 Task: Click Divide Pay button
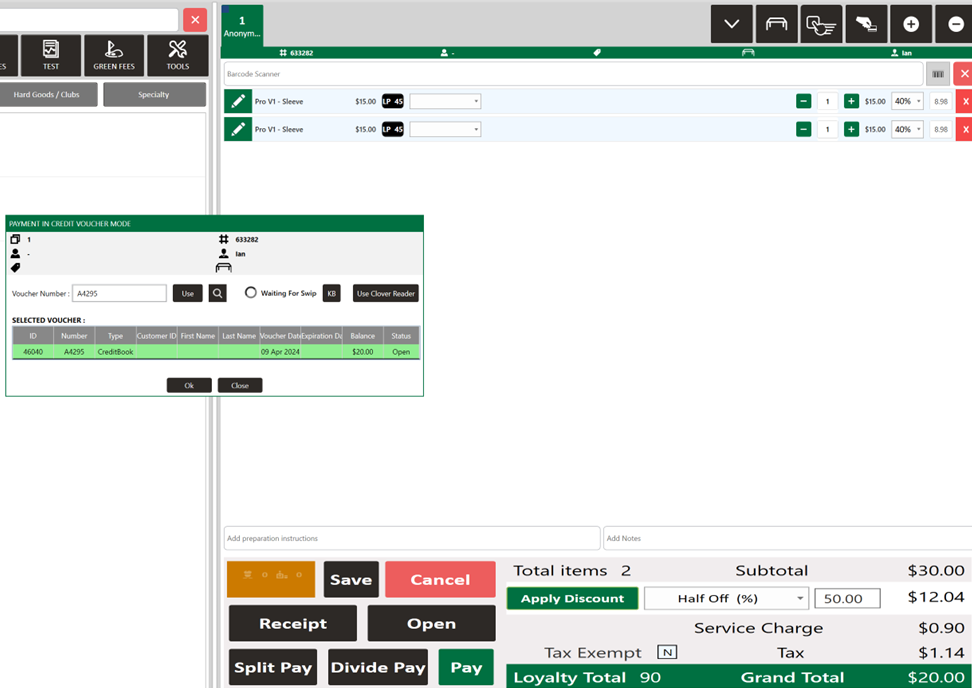click(378, 668)
